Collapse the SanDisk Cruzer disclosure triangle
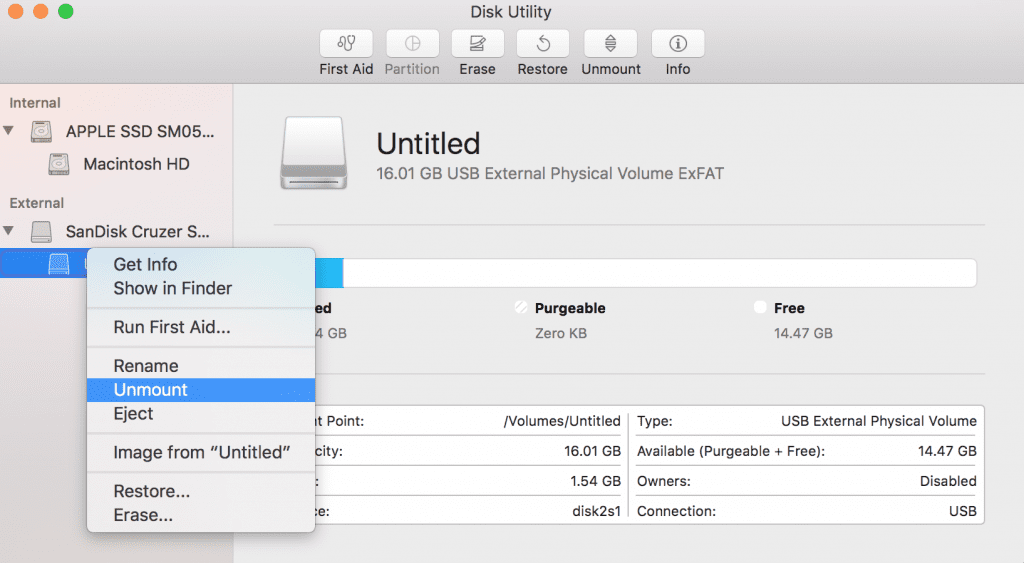Viewport: 1024px width, 563px height. pyautogui.click(x=10, y=231)
